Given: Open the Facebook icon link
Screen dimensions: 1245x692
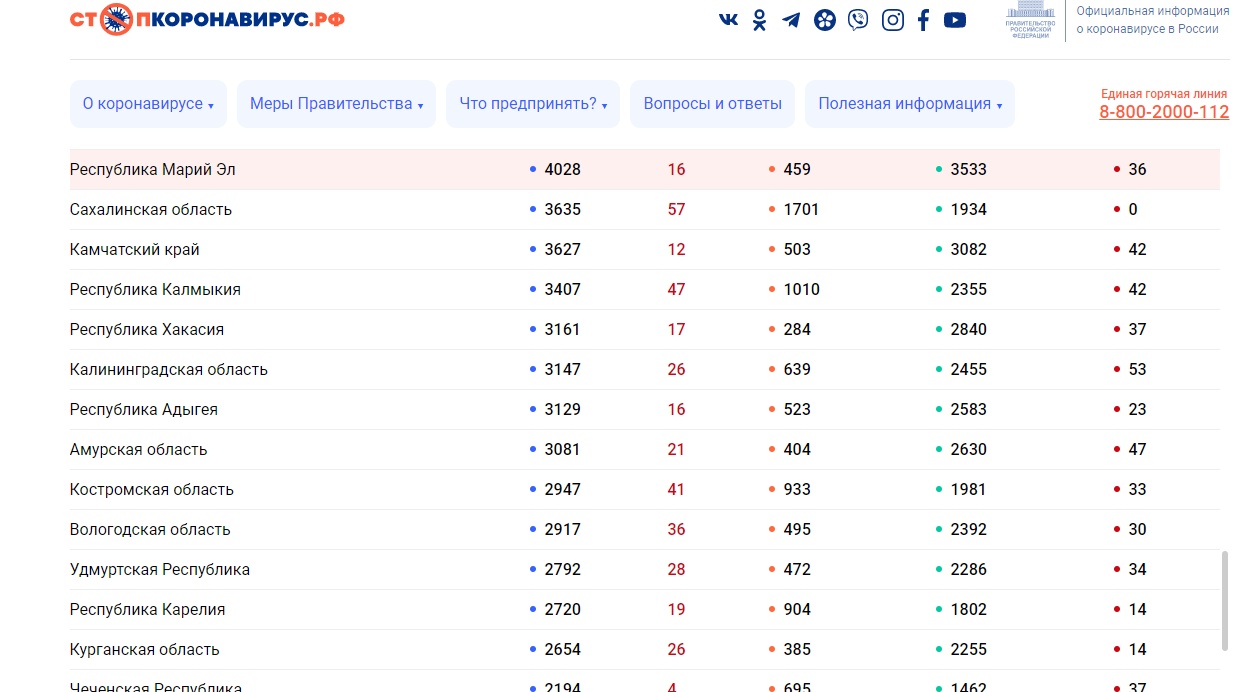Looking at the screenshot, I should (923, 20).
